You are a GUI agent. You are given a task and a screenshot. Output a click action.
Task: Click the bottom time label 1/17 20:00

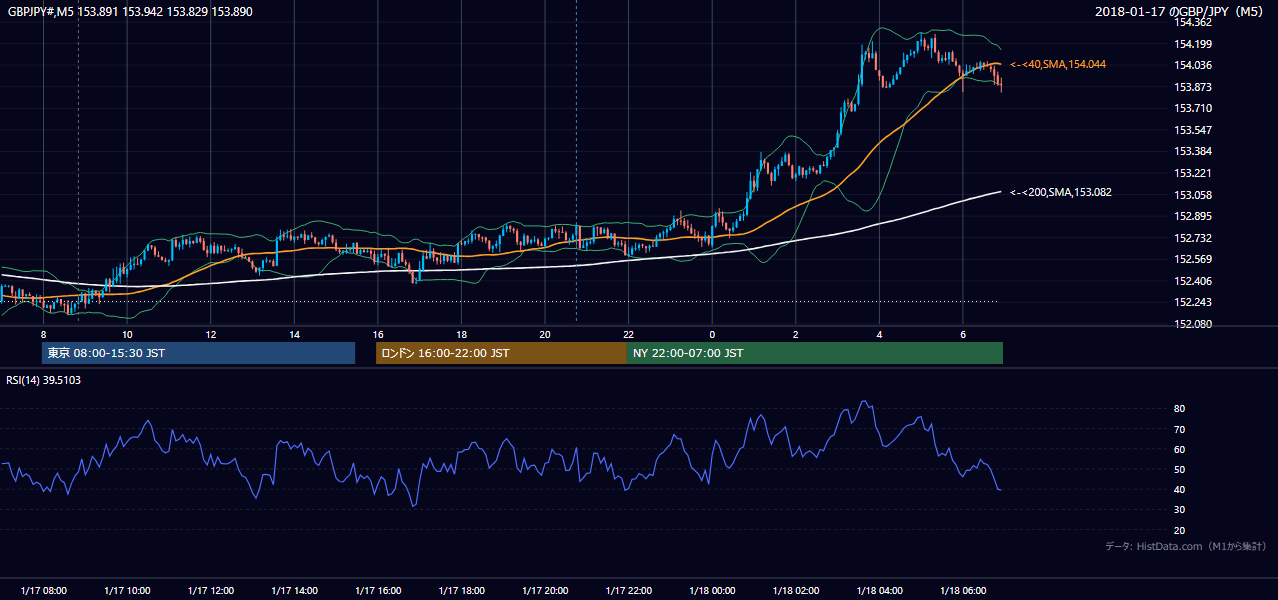545,590
